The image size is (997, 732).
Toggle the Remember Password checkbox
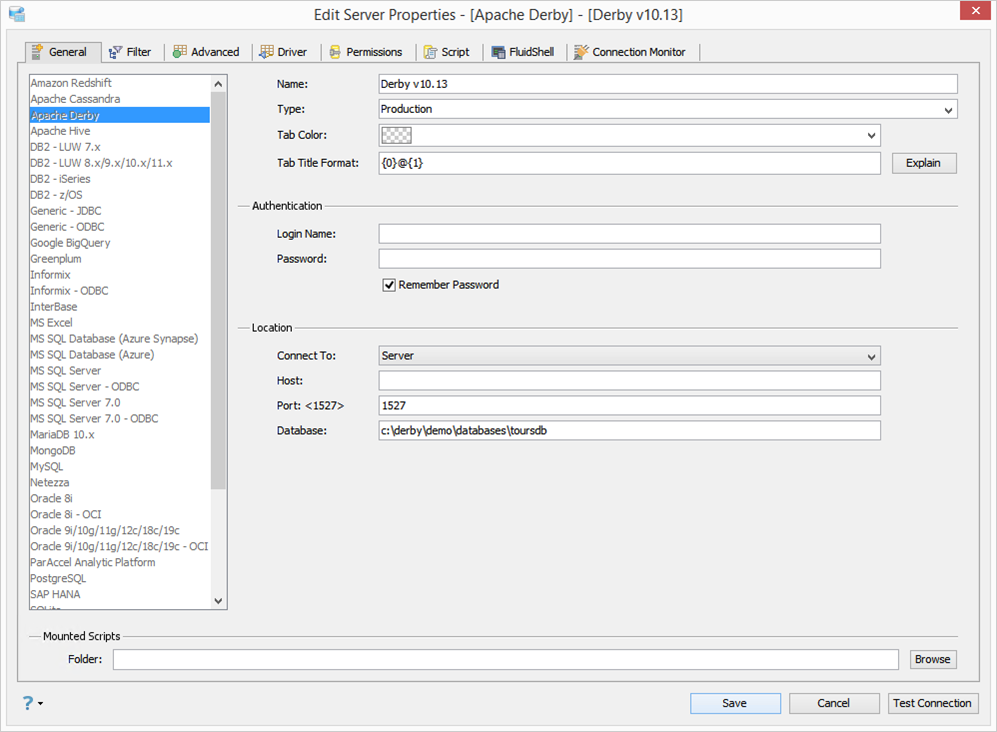click(388, 285)
